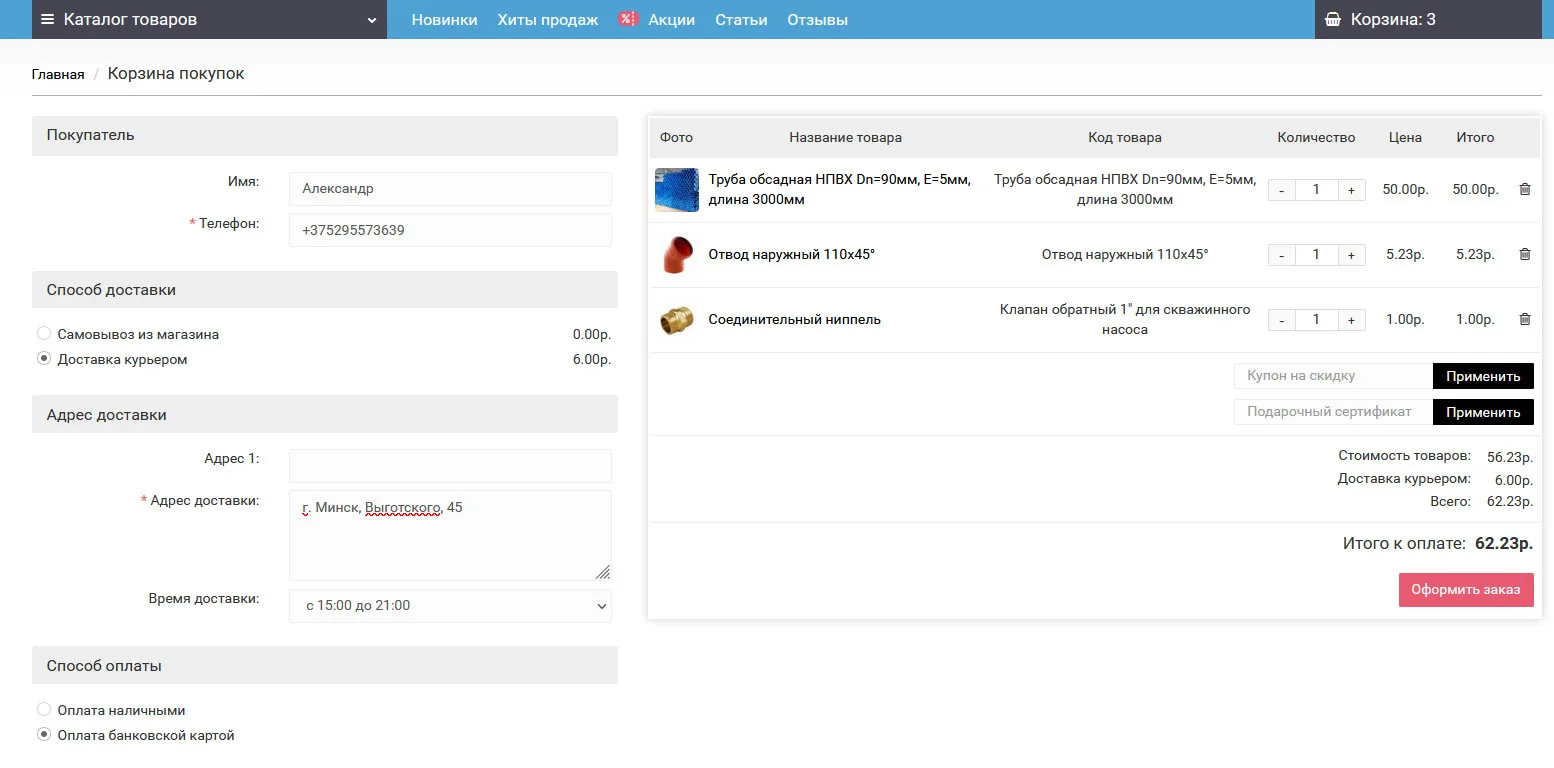The image size is (1554, 768).
Task: Click the red elbow fitting thumbnail
Action: coord(677,255)
